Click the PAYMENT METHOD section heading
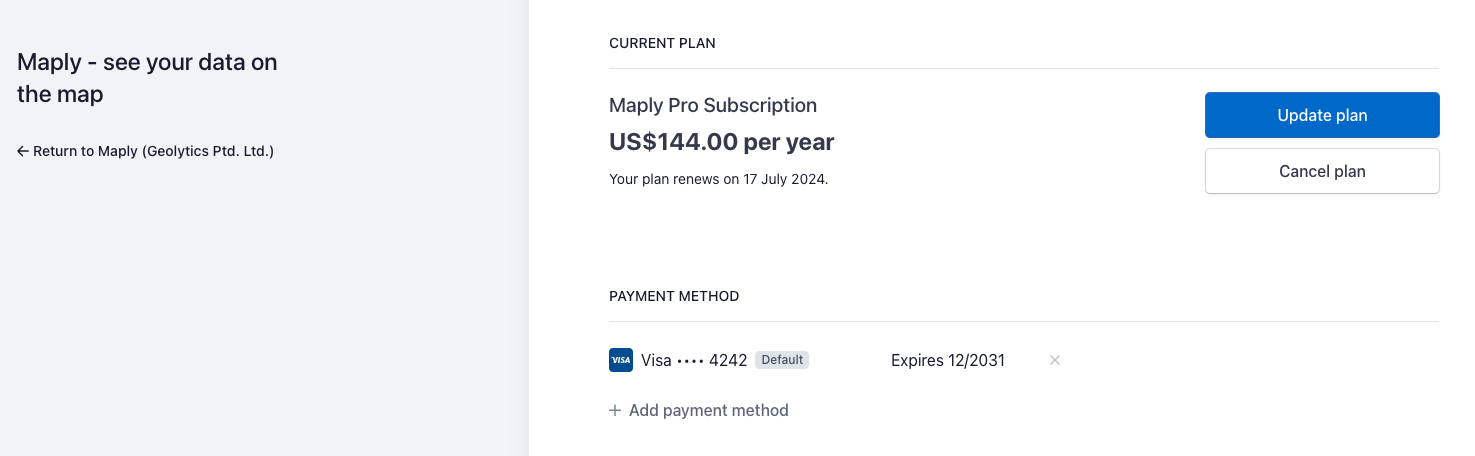Viewport: 1475px width, 456px height. (x=674, y=296)
